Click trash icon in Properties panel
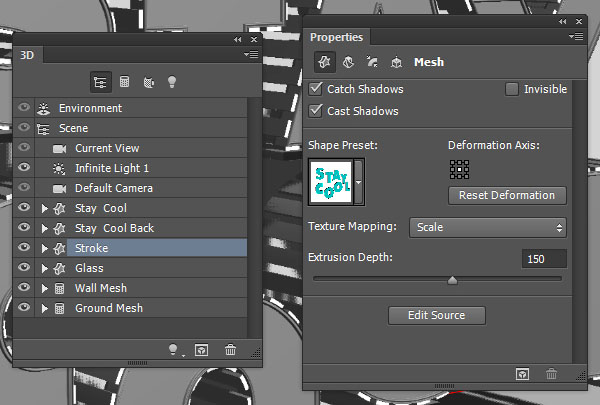600x405 pixels. [x=551, y=374]
